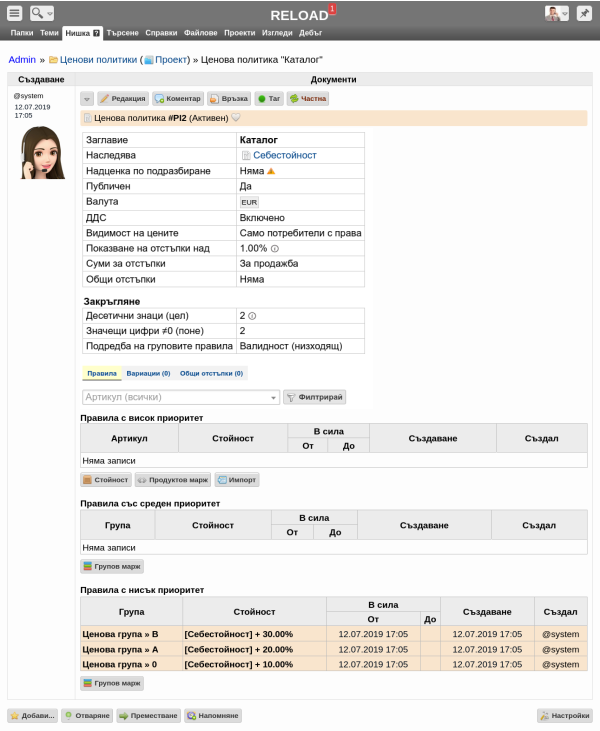Click the Документи column header
The width and height of the screenshot is (600, 731).
[333, 79]
